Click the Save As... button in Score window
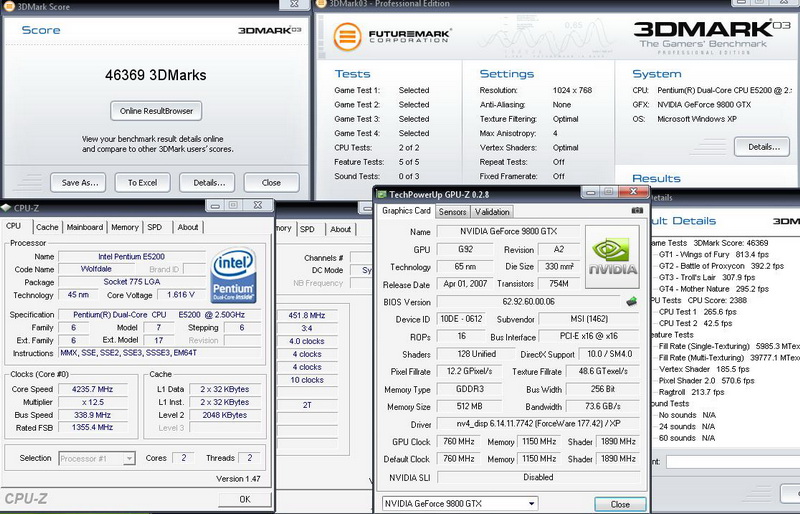The height and width of the screenshot is (514, 800). tap(78, 183)
